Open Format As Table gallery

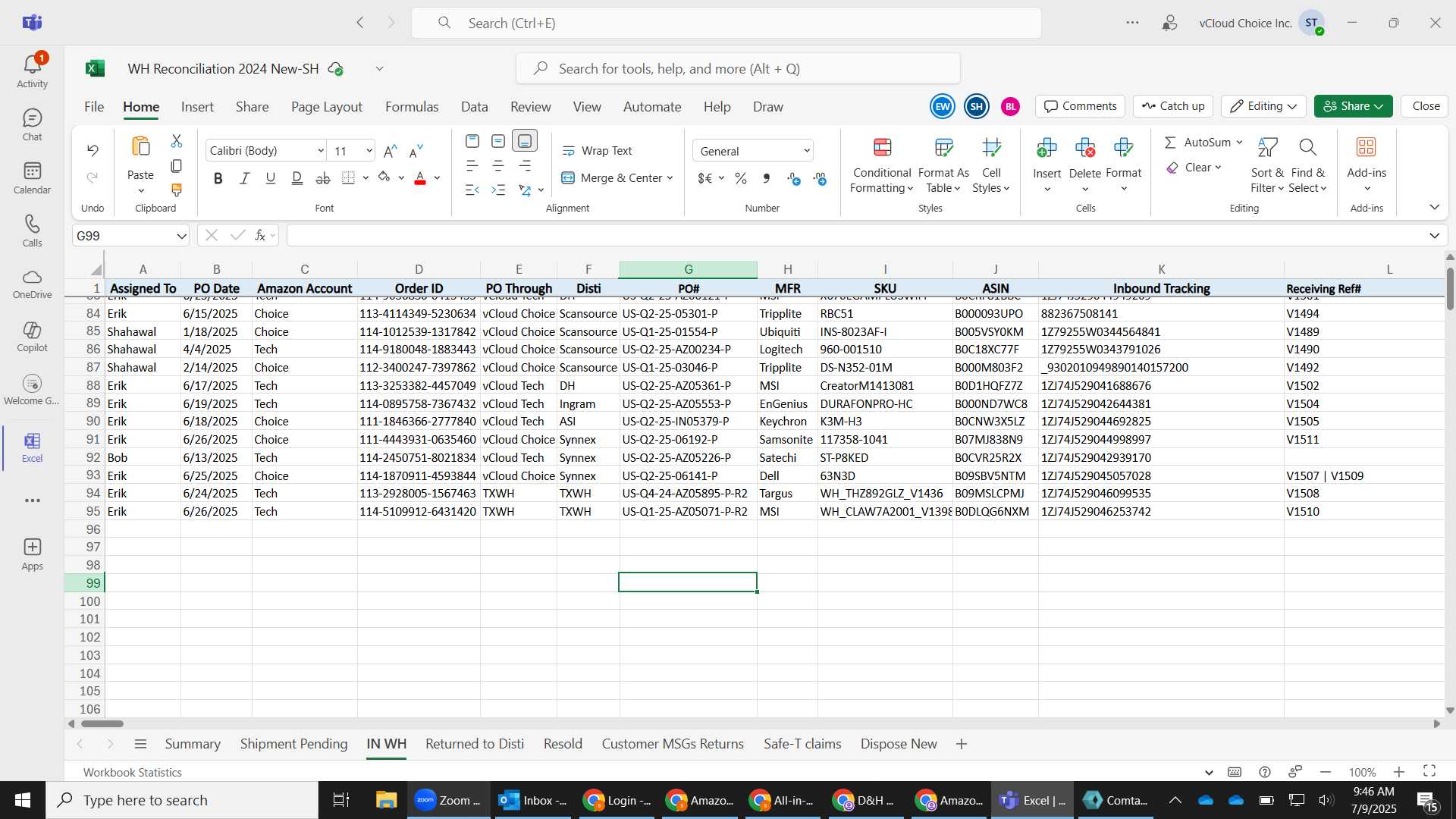click(x=943, y=165)
